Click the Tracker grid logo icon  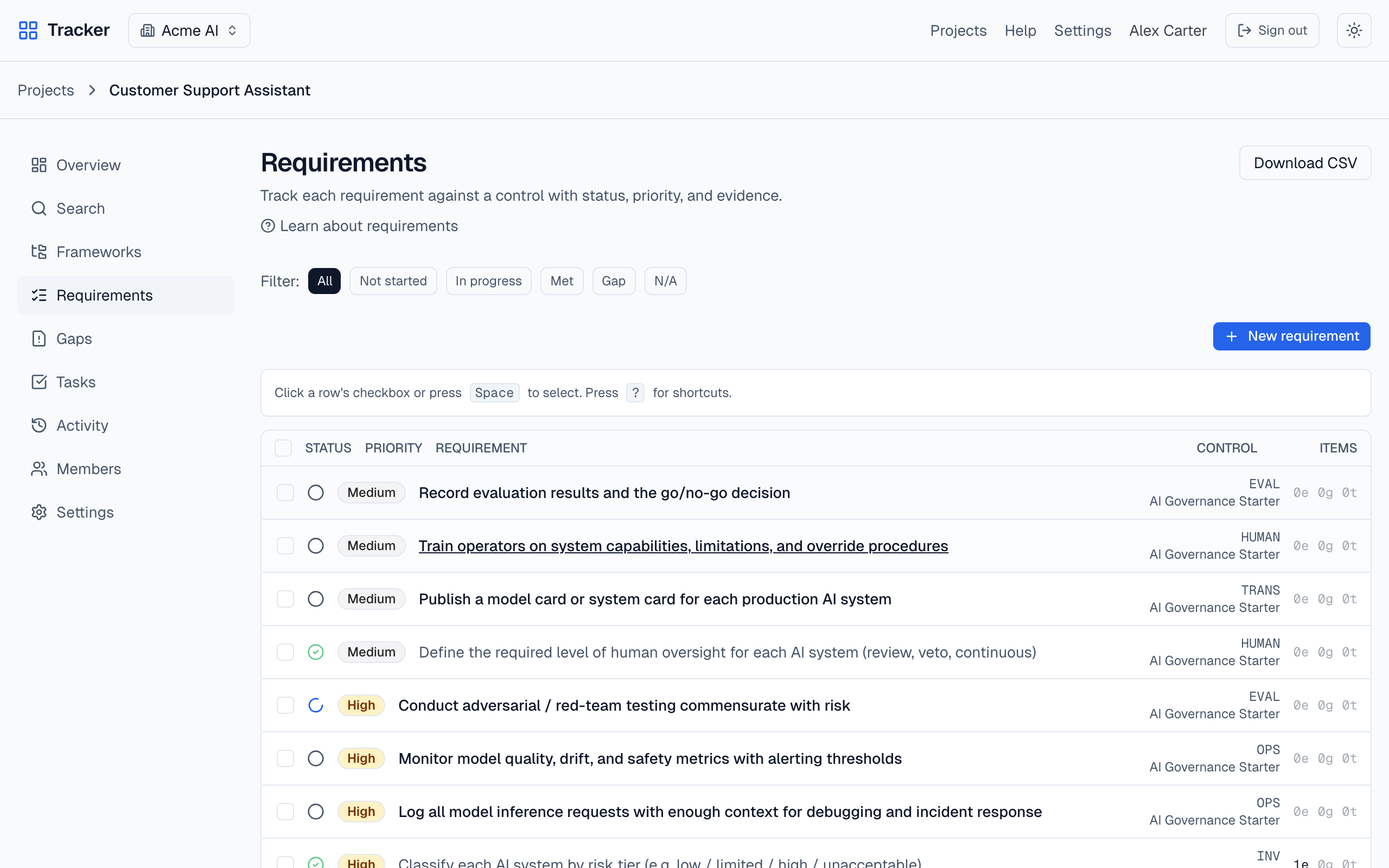pos(28,30)
